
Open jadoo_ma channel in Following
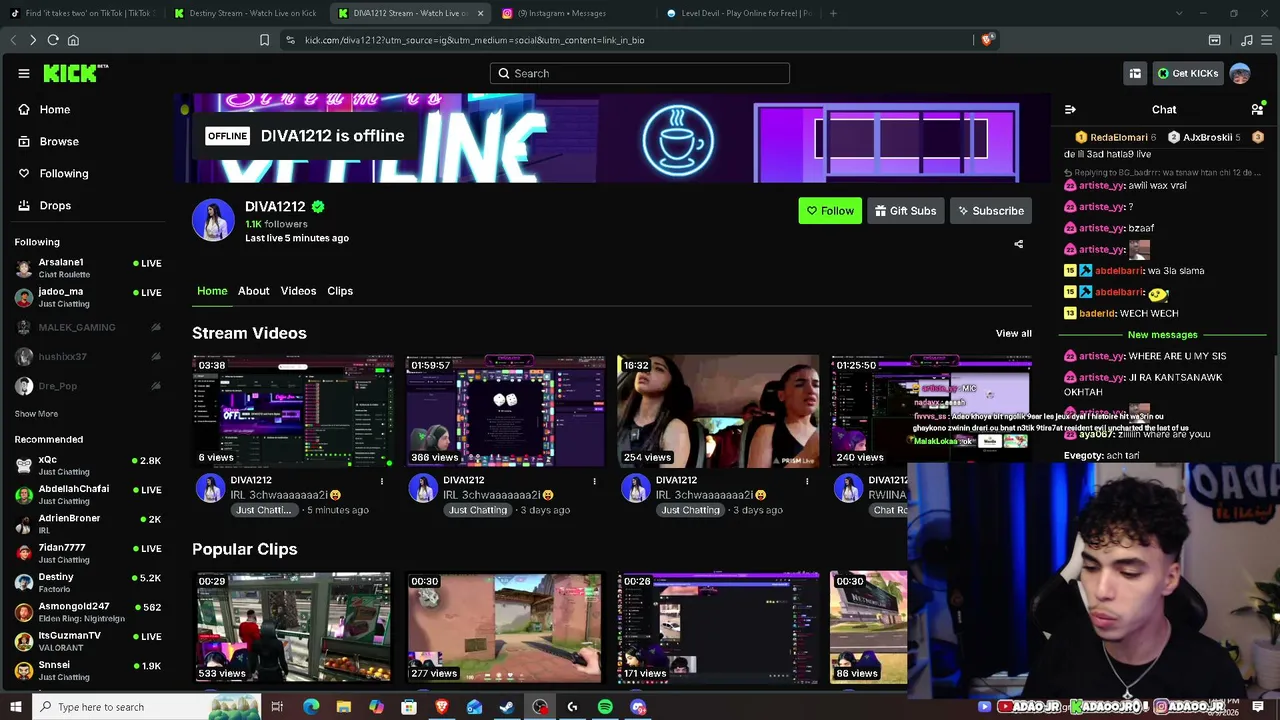coord(88,297)
